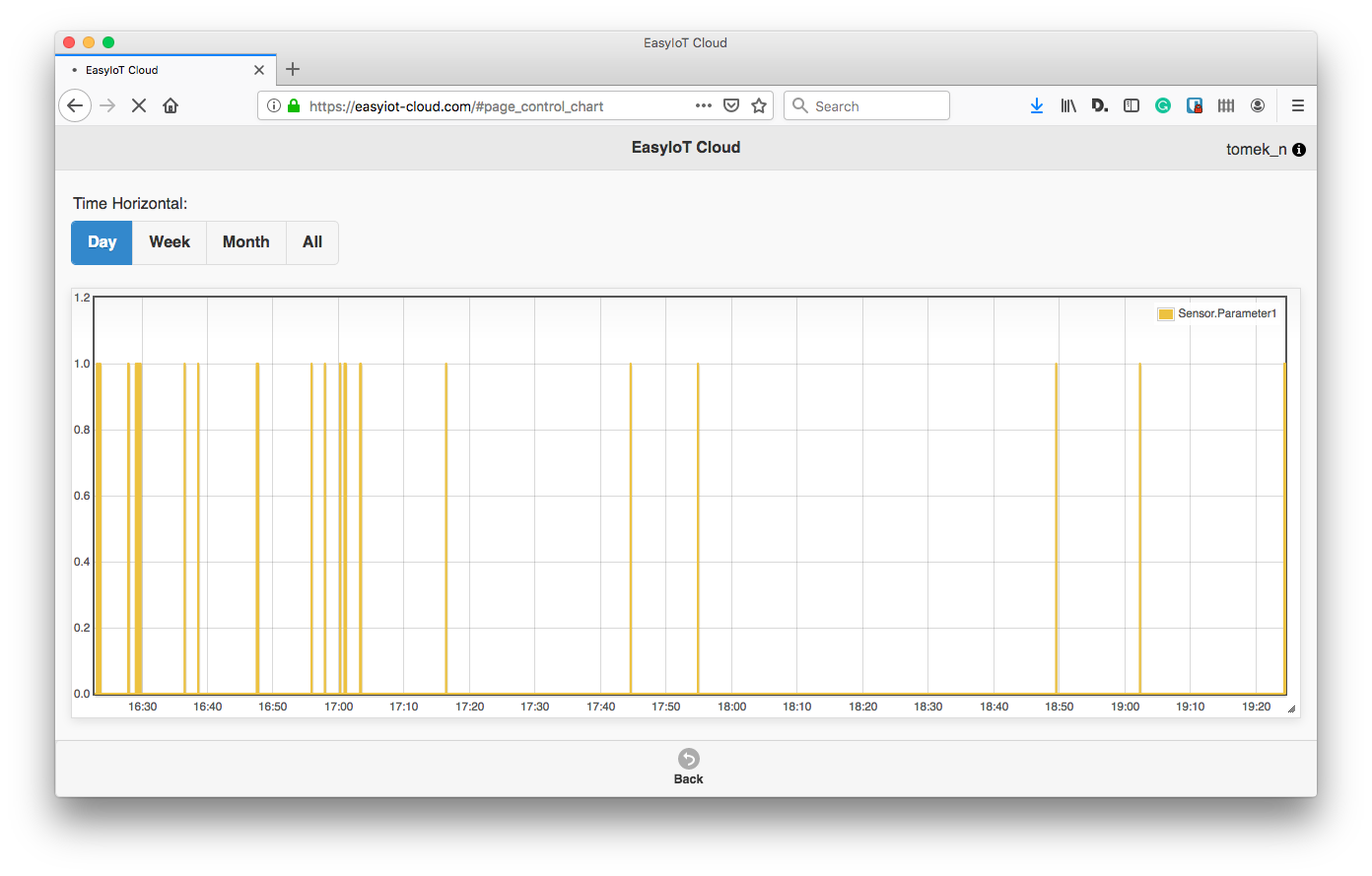The width and height of the screenshot is (1372, 876).
Task: Click the browser forward arrow
Action: pyautogui.click(x=107, y=105)
